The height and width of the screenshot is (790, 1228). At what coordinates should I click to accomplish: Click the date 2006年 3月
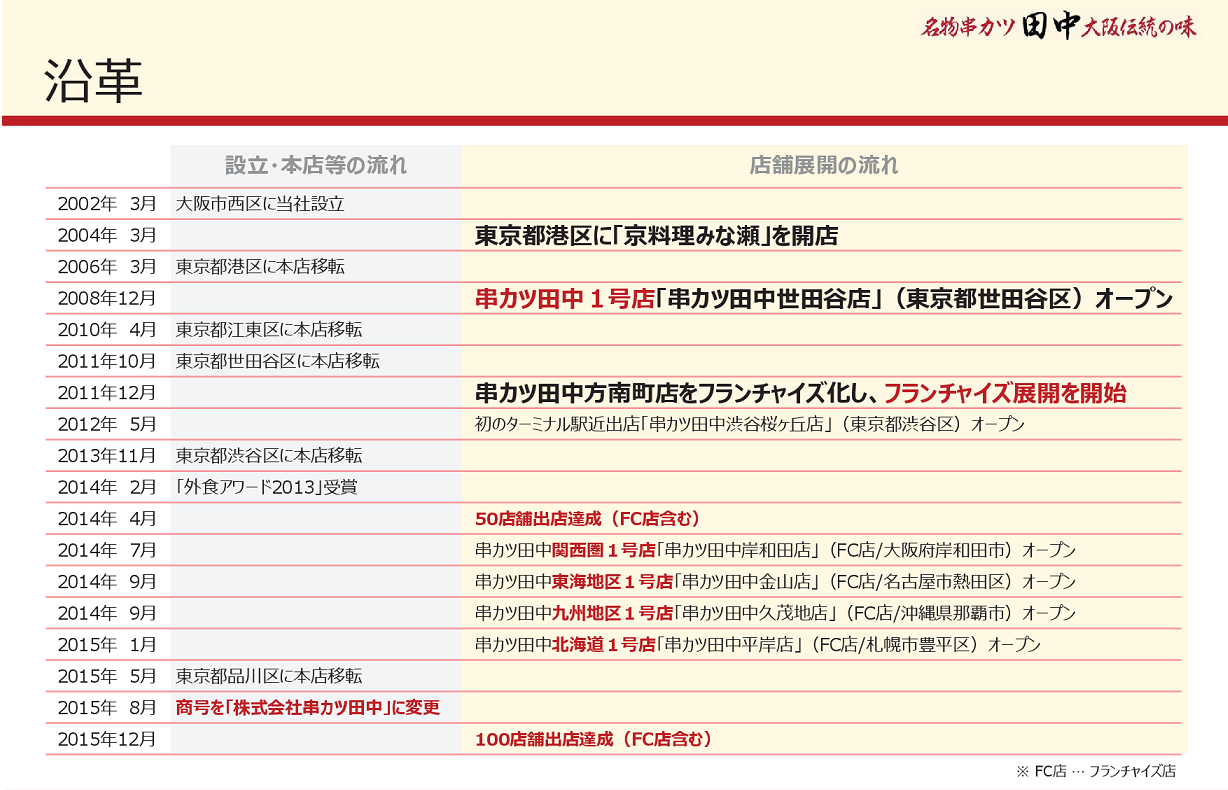pos(107,267)
